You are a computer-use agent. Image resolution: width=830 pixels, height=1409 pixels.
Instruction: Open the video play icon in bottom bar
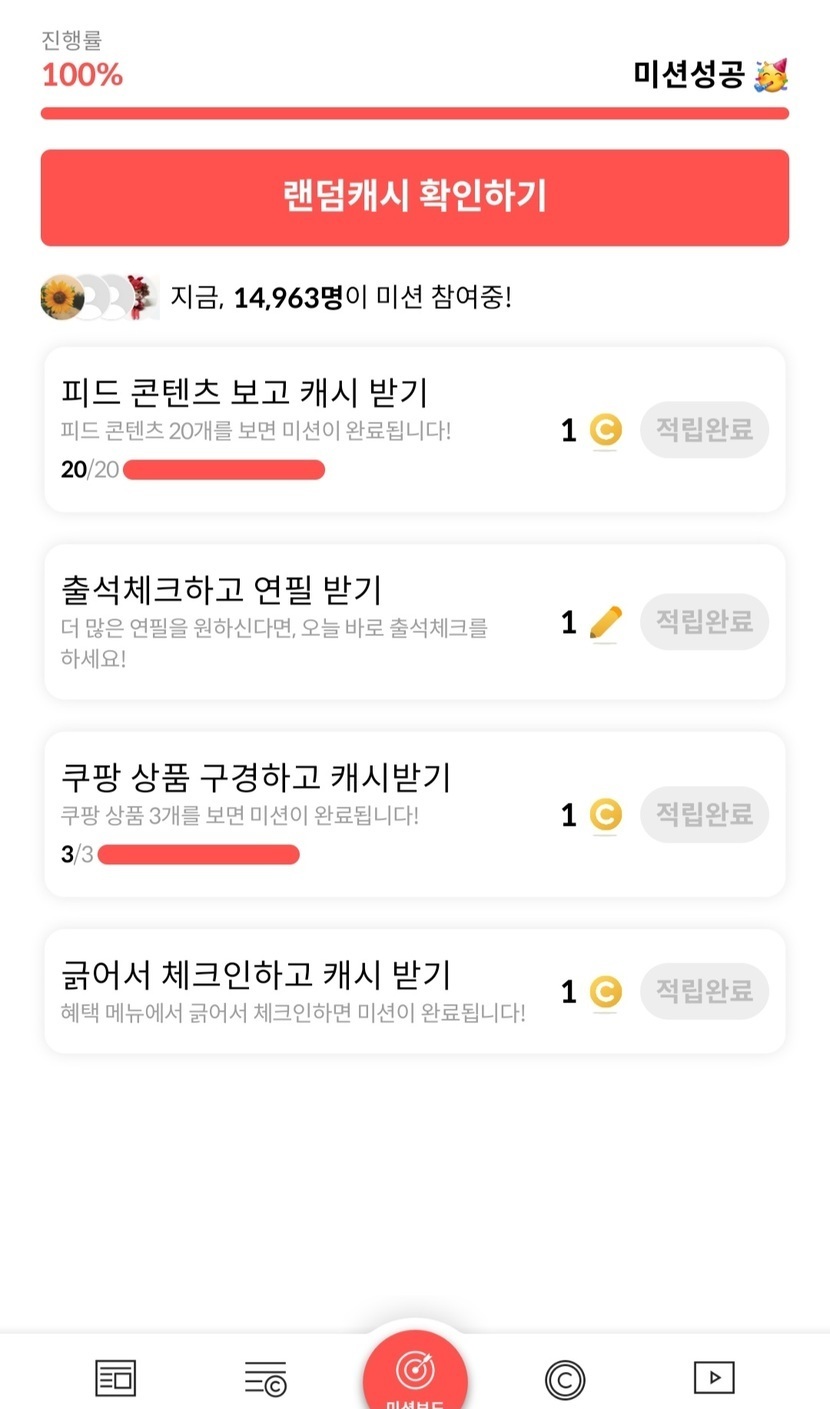click(714, 1377)
